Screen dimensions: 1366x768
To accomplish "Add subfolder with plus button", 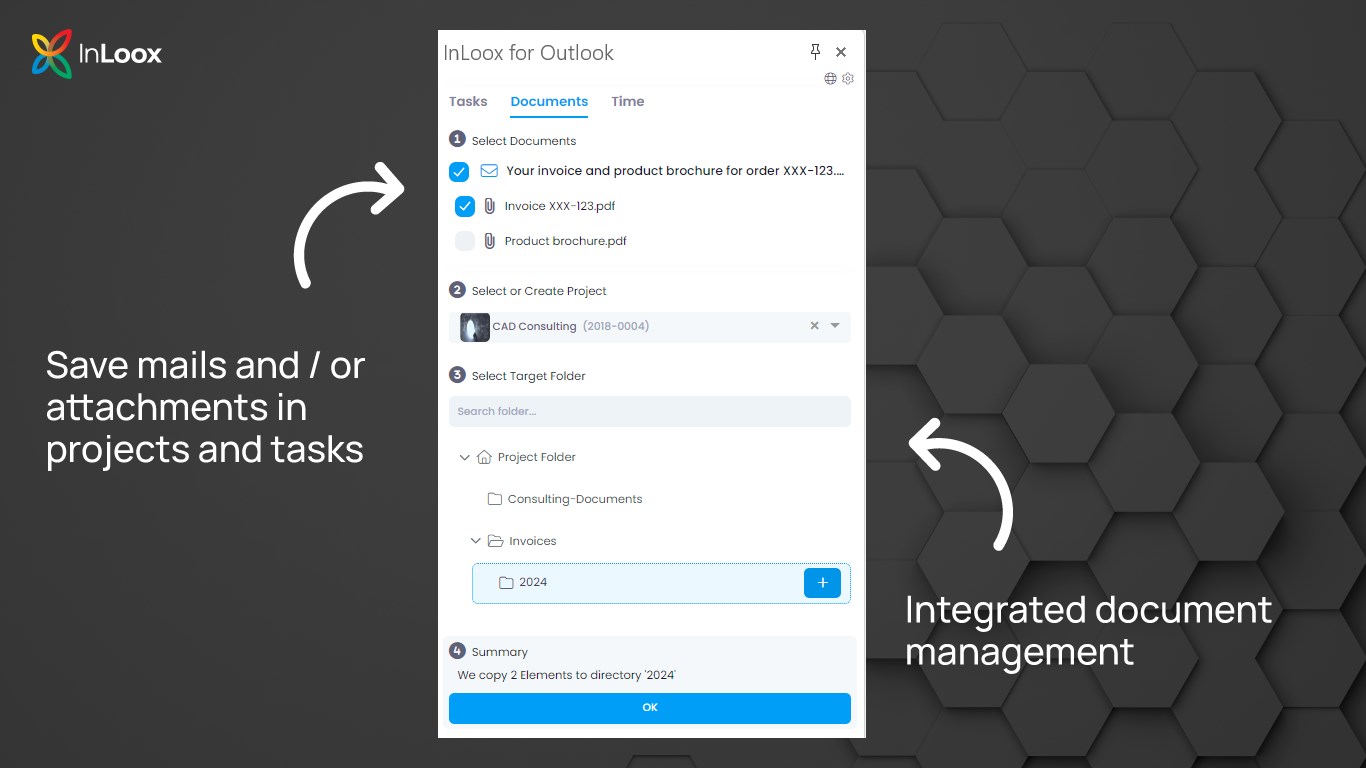I will pos(822,583).
